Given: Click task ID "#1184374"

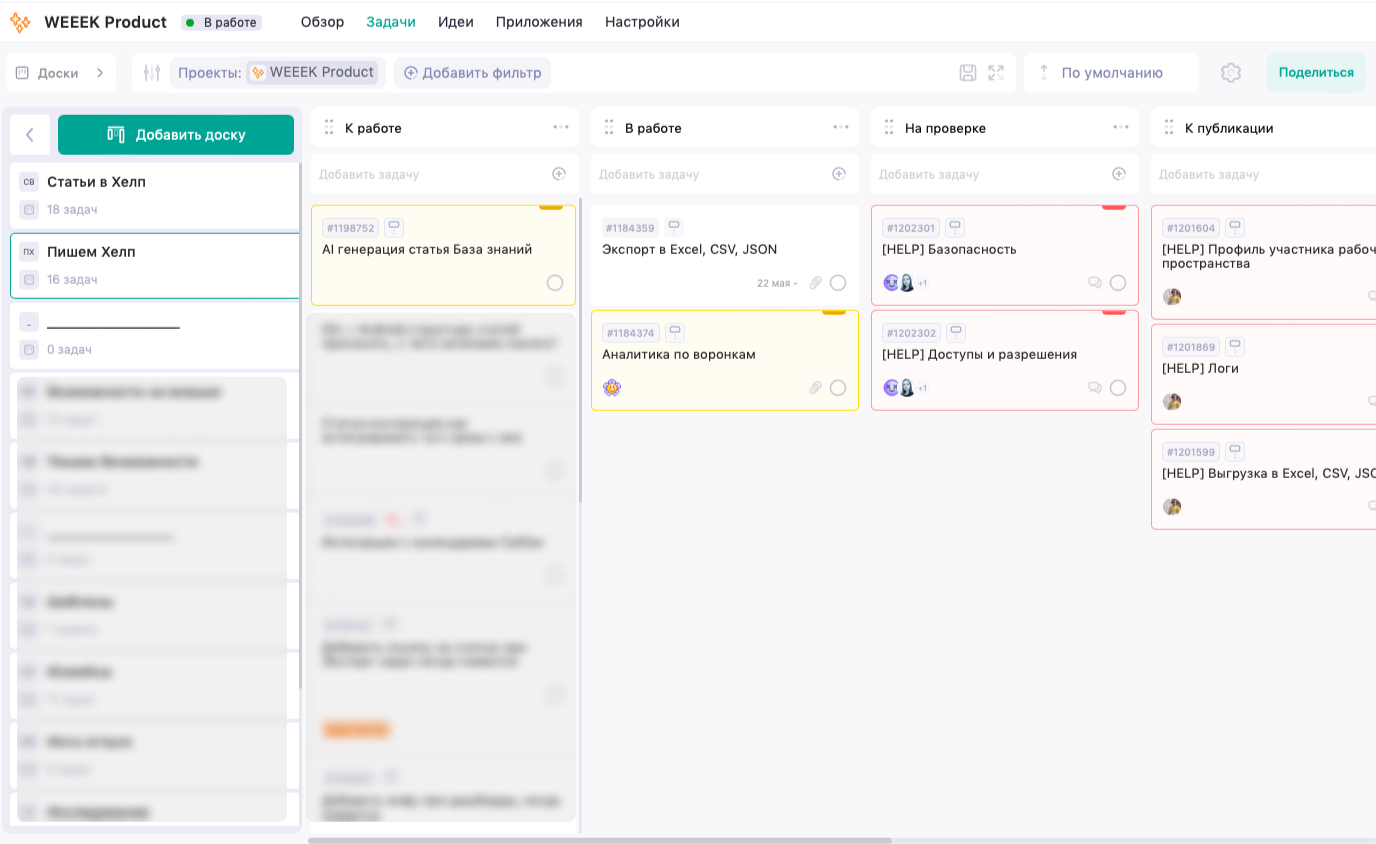Looking at the screenshot, I should tap(631, 333).
